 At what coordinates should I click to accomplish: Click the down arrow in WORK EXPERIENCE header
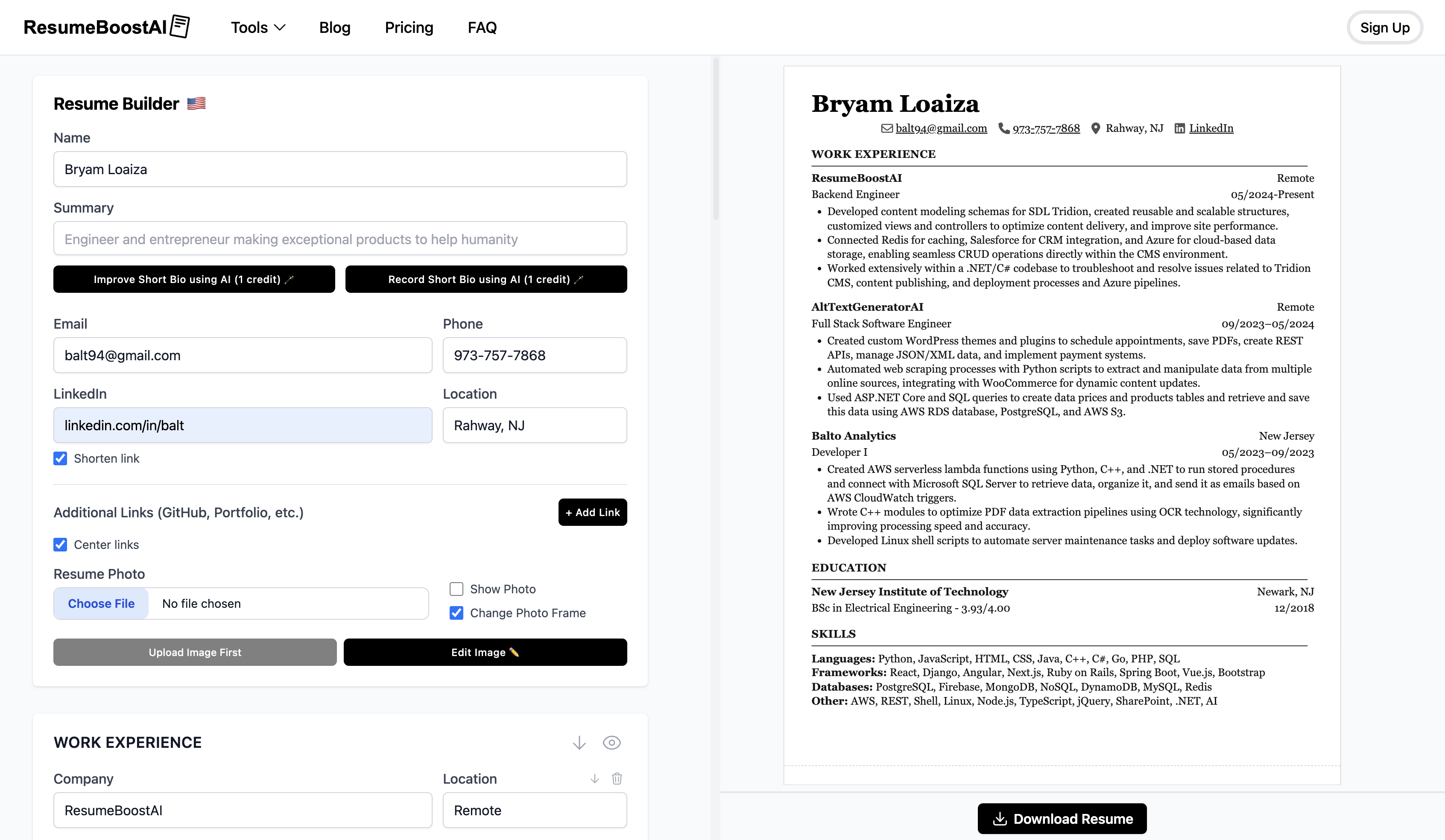[x=579, y=742]
